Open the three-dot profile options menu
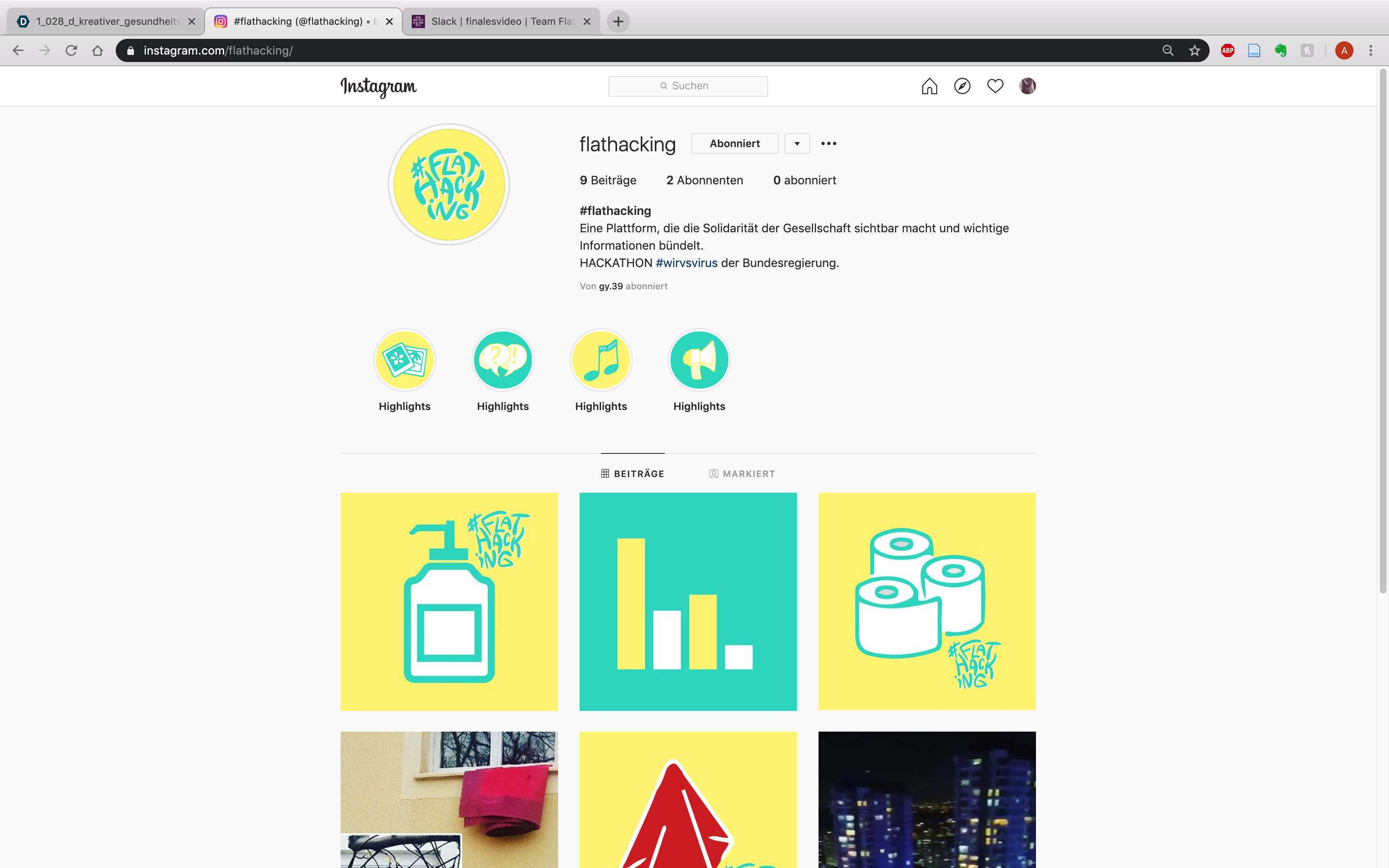Image resolution: width=1389 pixels, height=868 pixels. point(828,143)
